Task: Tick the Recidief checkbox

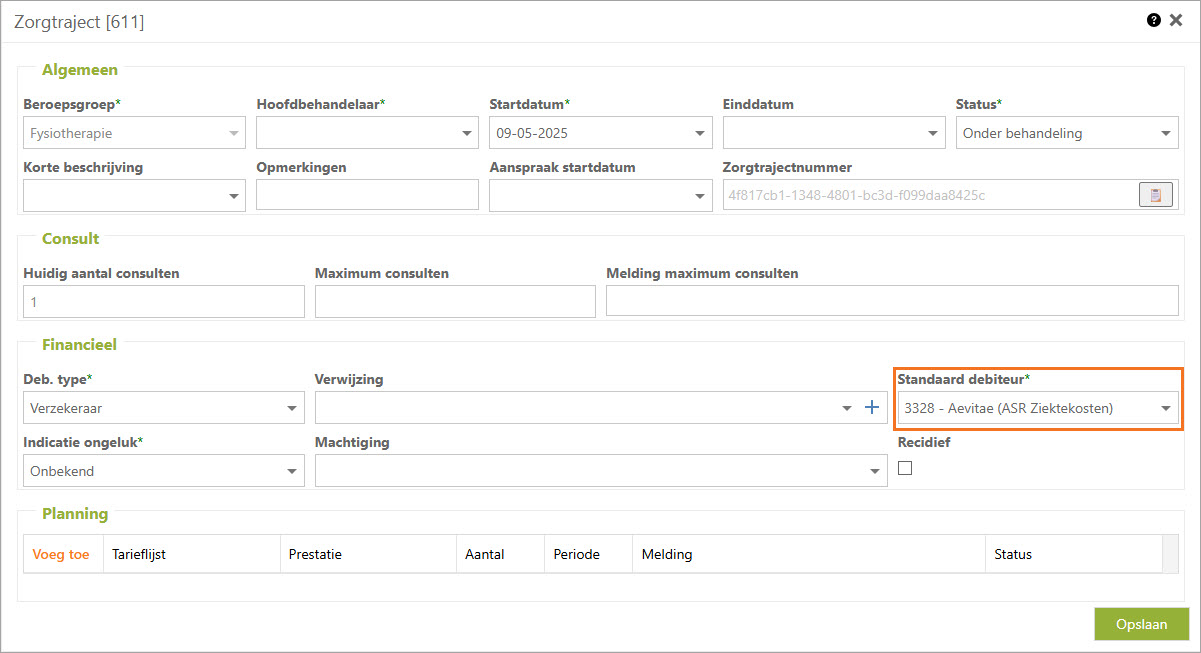Action: (905, 468)
